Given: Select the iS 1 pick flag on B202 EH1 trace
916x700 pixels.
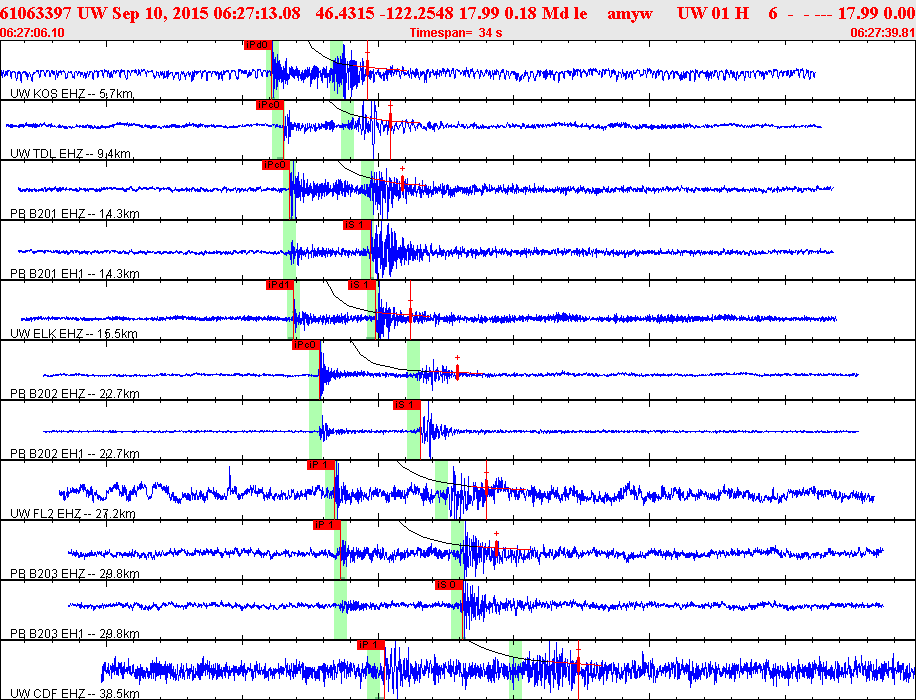Looking at the screenshot, I should 407,405.
